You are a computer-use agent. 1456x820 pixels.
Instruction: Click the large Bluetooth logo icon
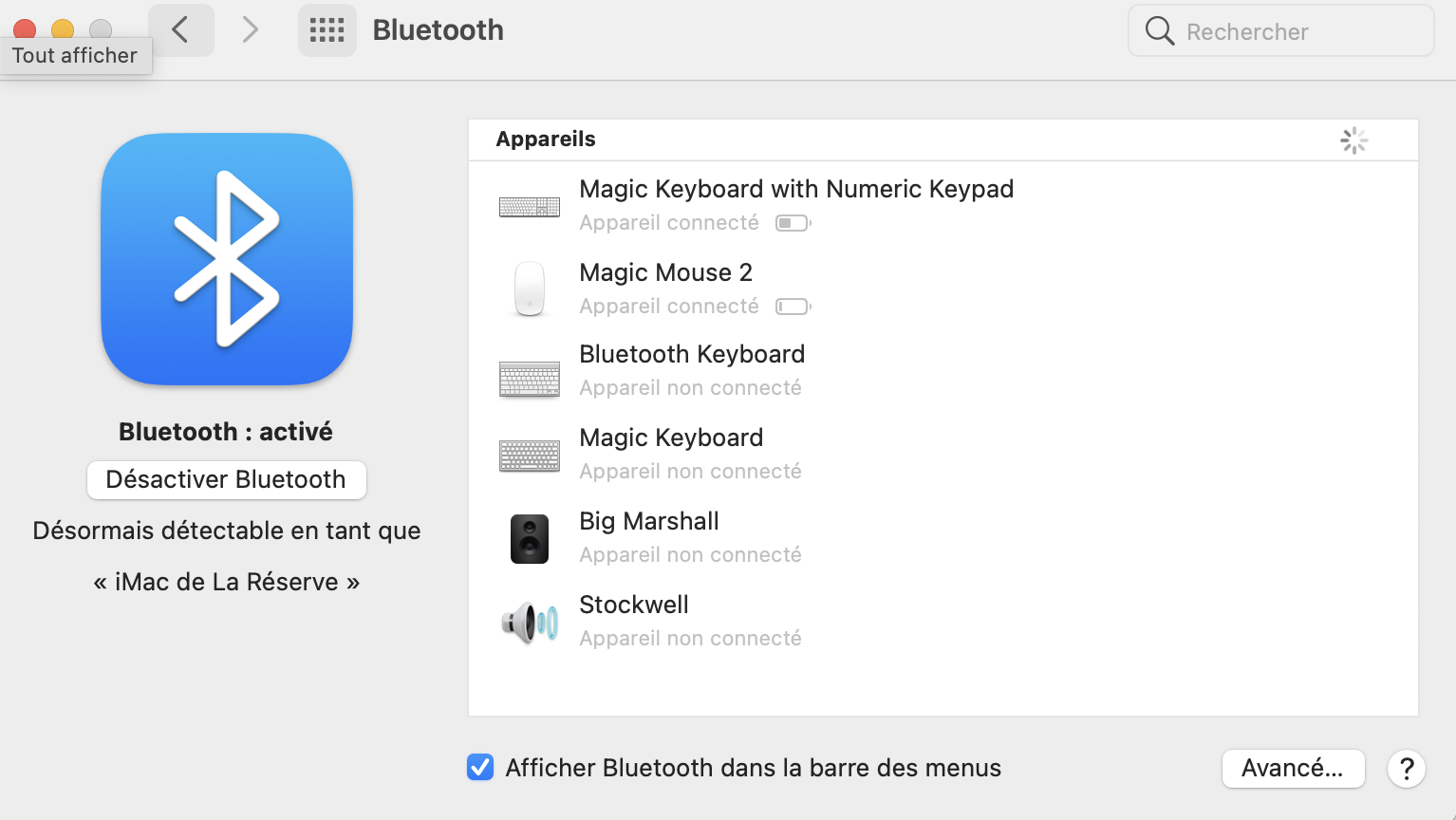click(x=227, y=259)
